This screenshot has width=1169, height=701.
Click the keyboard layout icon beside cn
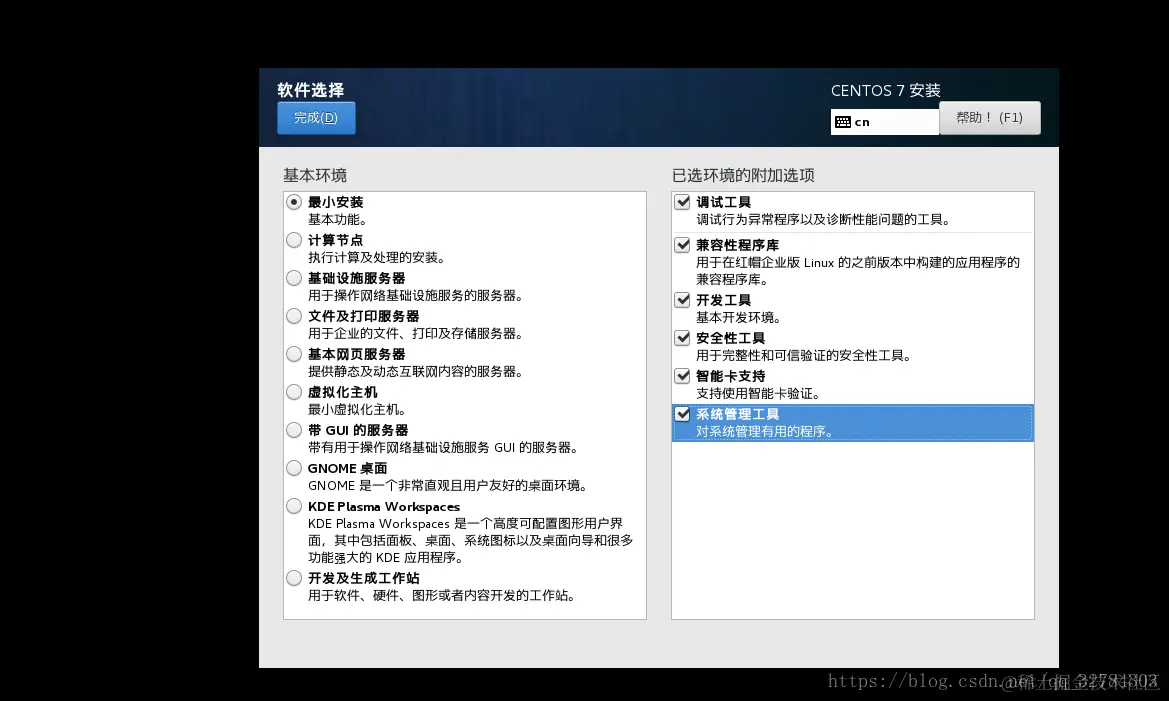point(843,122)
